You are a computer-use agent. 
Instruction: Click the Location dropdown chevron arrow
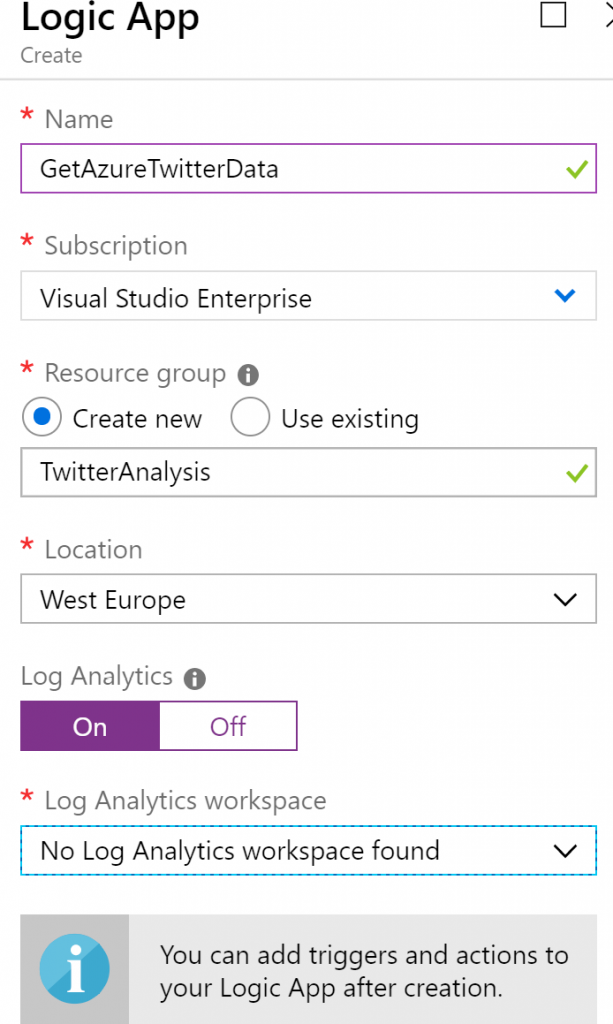[565, 600]
